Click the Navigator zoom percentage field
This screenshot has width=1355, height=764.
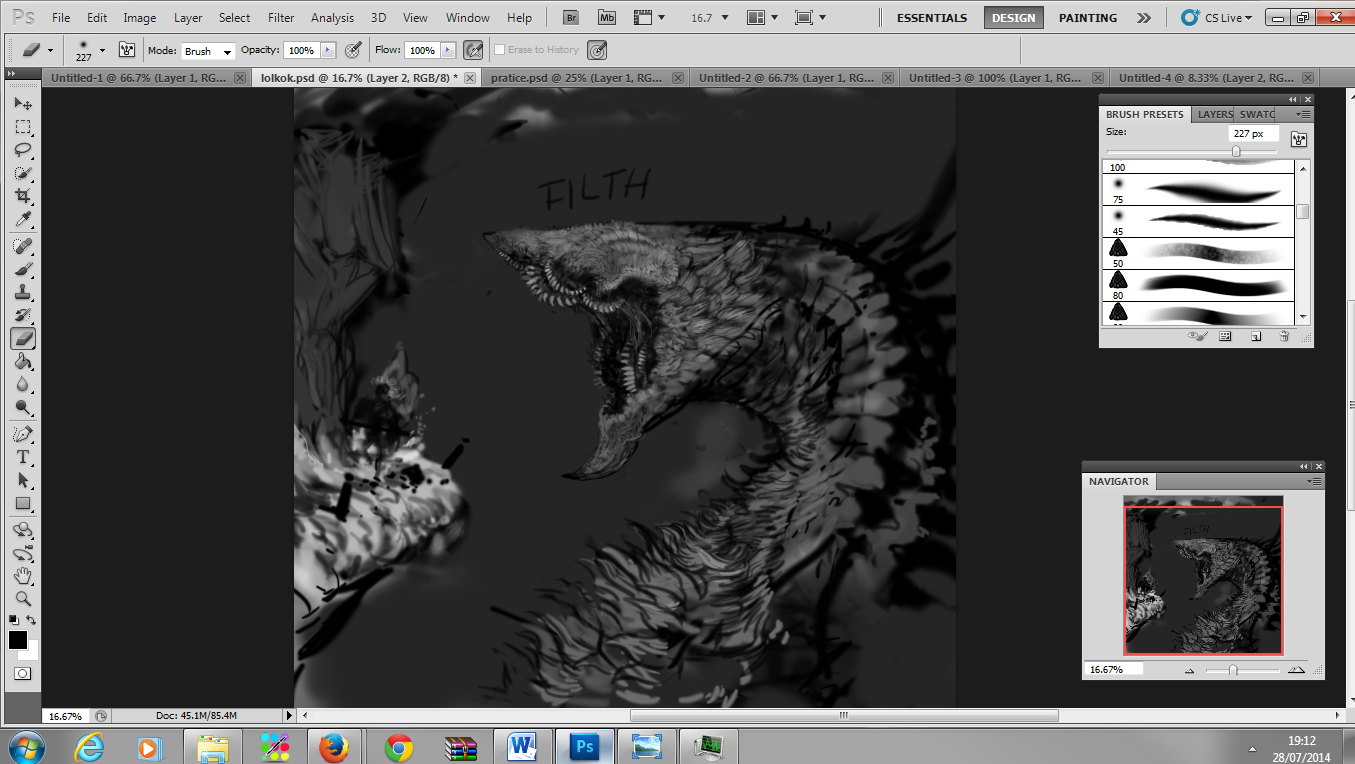[1112, 669]
